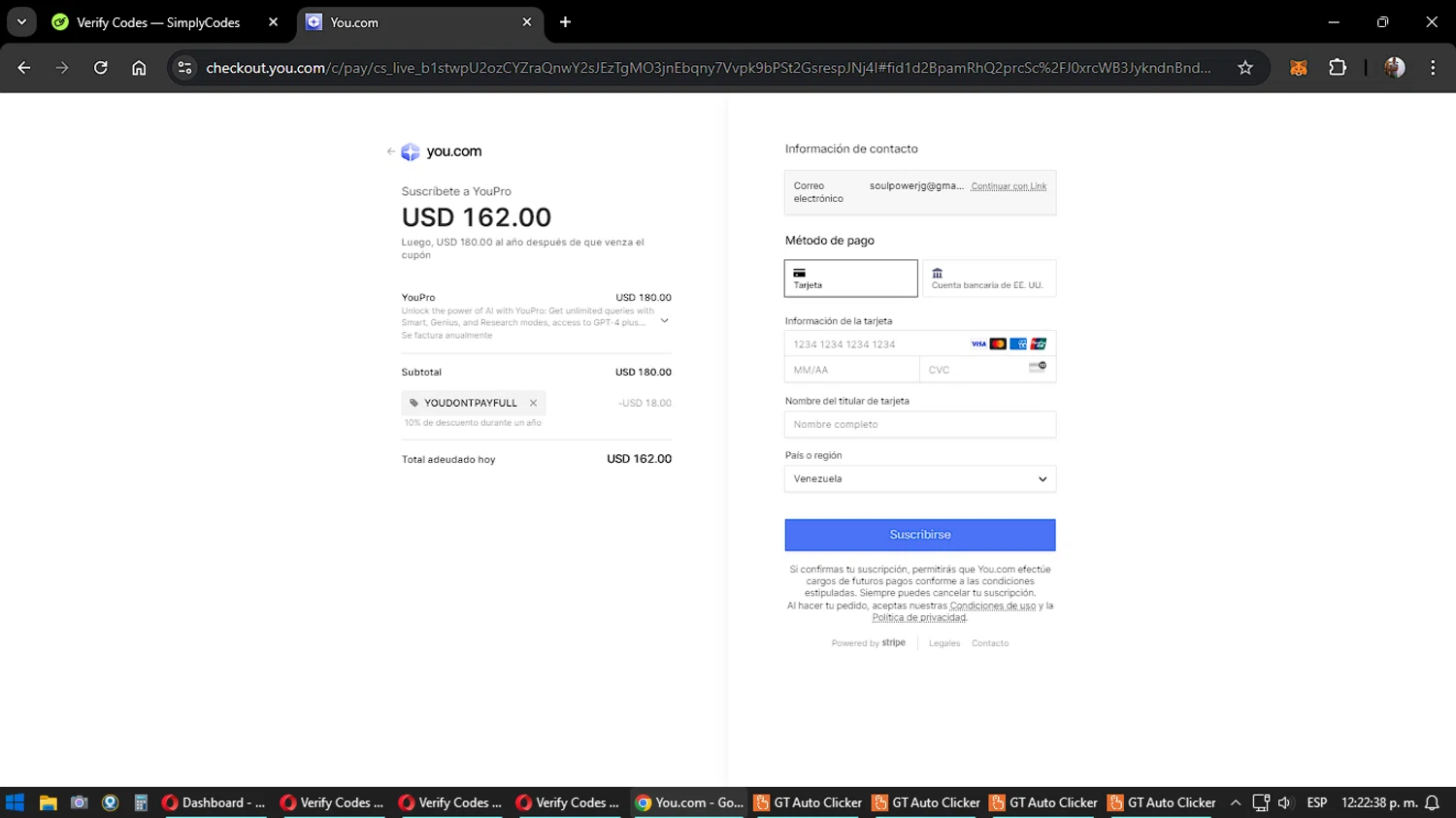Open the Calculator from the taskbar
The width and height of the screenshot is (1456, 818).
coord(141,802)
